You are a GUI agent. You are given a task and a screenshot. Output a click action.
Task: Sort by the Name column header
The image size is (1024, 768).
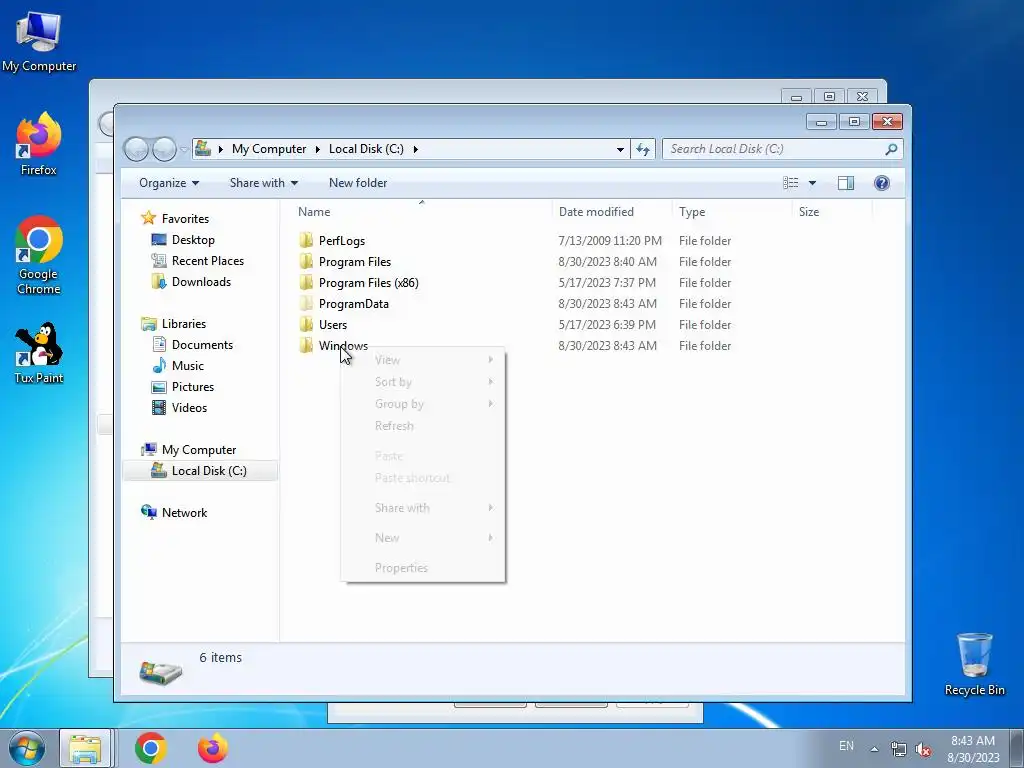[x=421, y=212]
